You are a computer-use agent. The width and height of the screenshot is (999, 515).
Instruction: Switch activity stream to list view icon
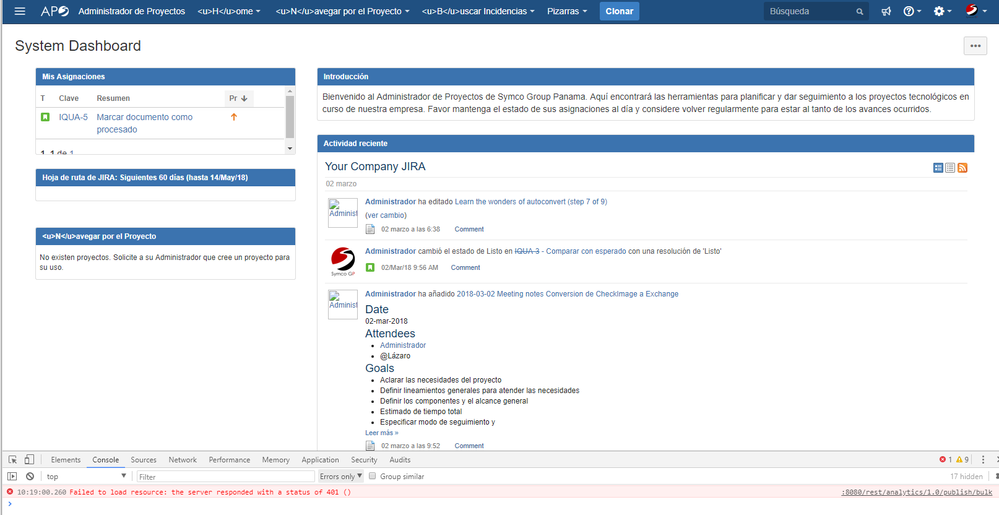pos(950,168)
